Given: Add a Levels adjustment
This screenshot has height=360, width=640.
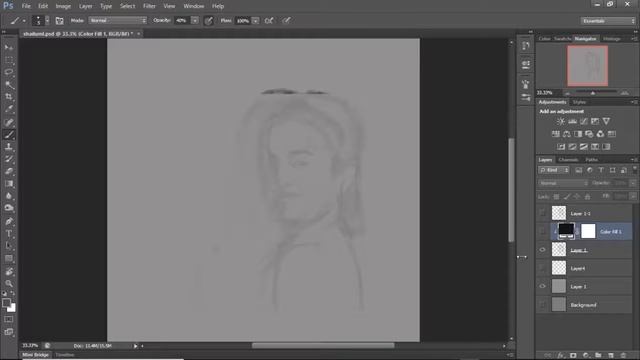Looking at the screenshot, I should pos(572,121).
